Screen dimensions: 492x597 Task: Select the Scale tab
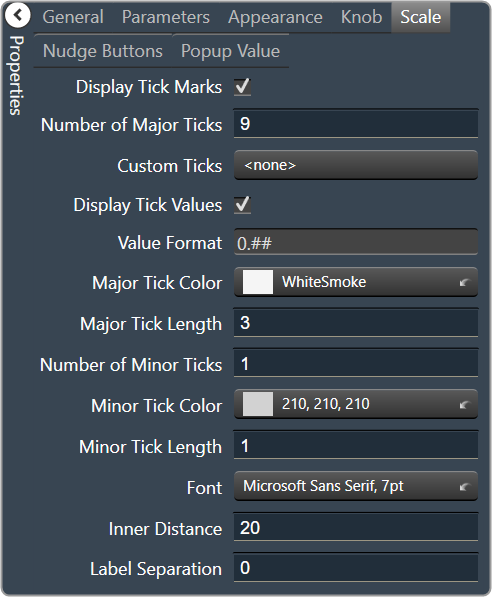pyautogui.click(x=420, y=17)
